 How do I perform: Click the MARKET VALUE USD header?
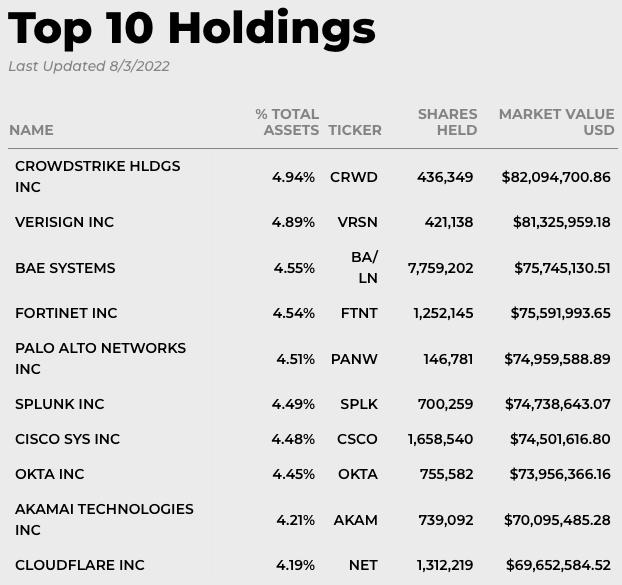tap(557, 122)
